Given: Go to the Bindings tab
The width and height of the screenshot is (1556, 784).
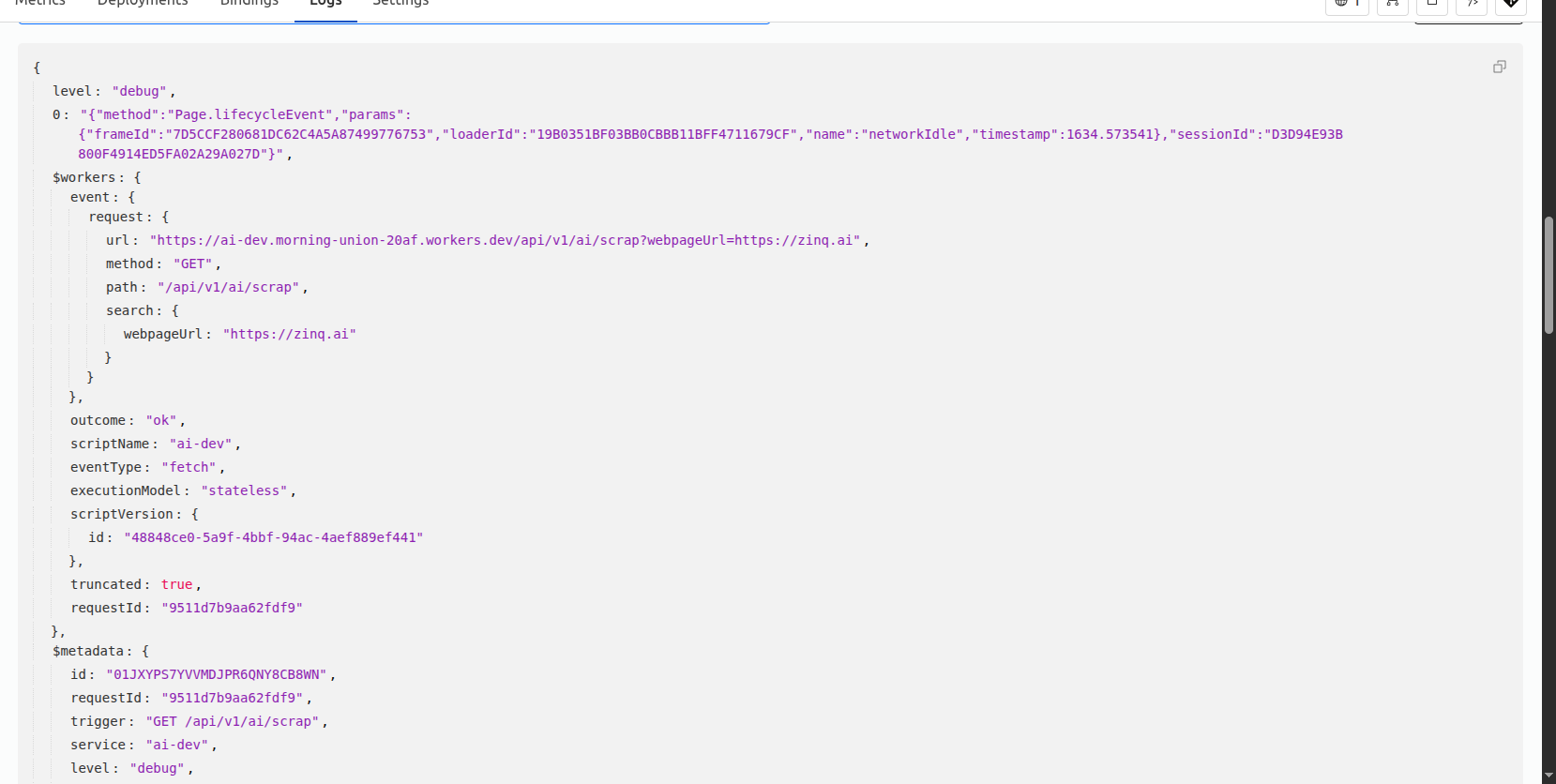Looking at the screenshot, I should pyautogui.click(x=249, y=4).
